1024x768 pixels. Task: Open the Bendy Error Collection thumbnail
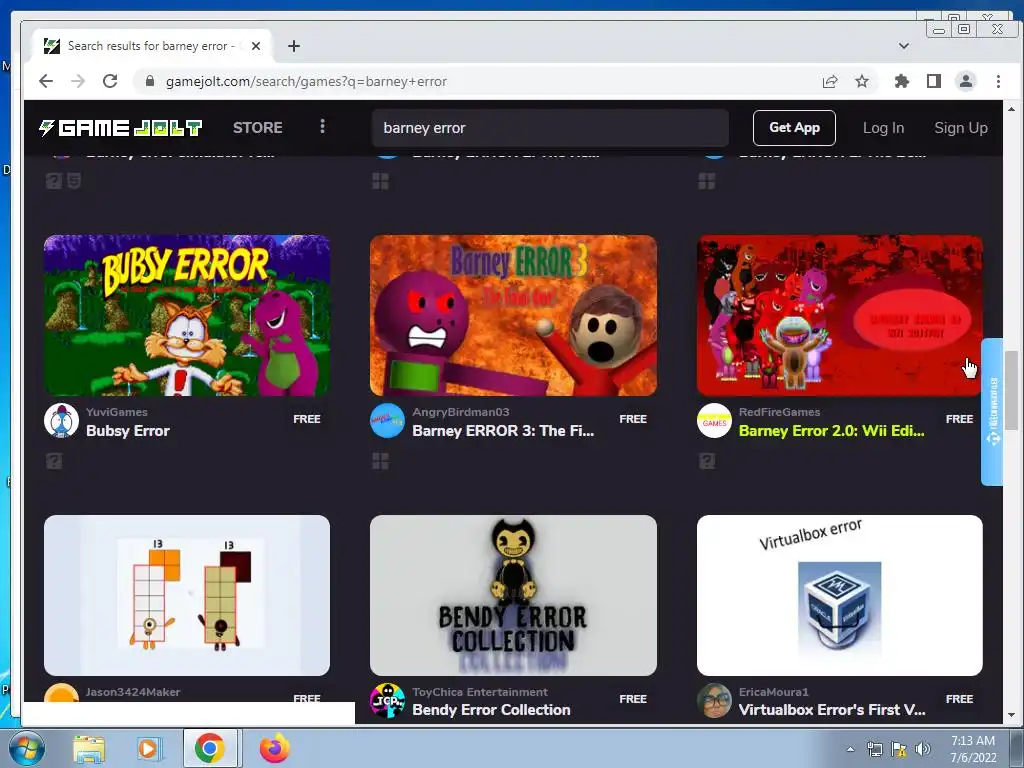513,595
